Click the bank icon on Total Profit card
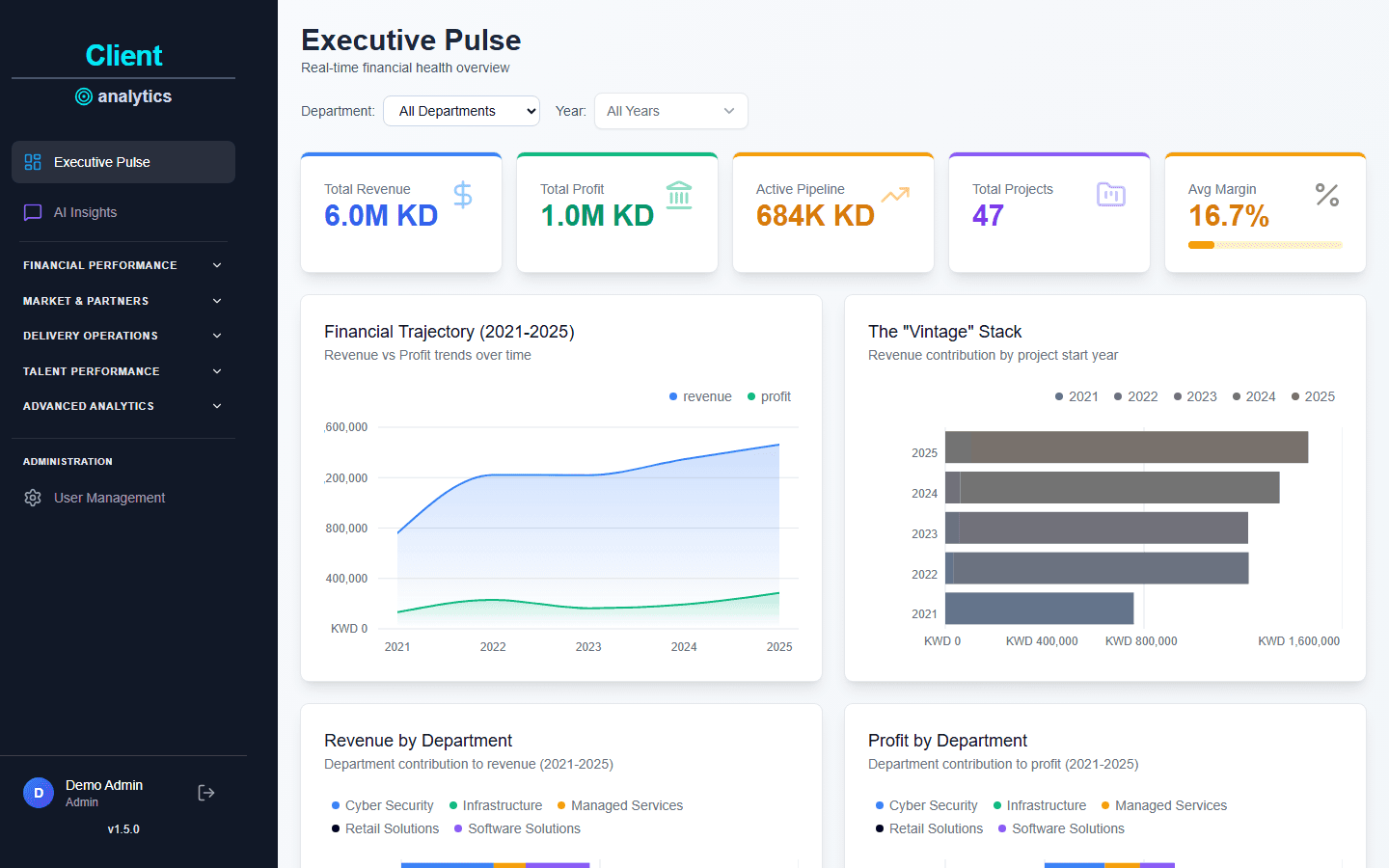The height and width of the screenshot is (868, 1389). coord(679,195)
